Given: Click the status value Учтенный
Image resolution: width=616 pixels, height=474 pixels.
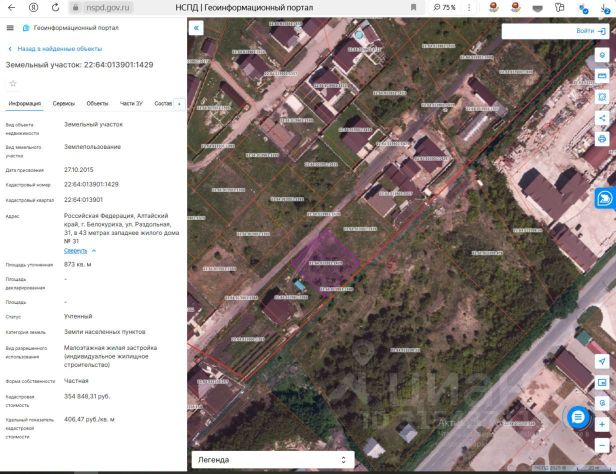Looking at the screenshot, I should tap(78, 316).
